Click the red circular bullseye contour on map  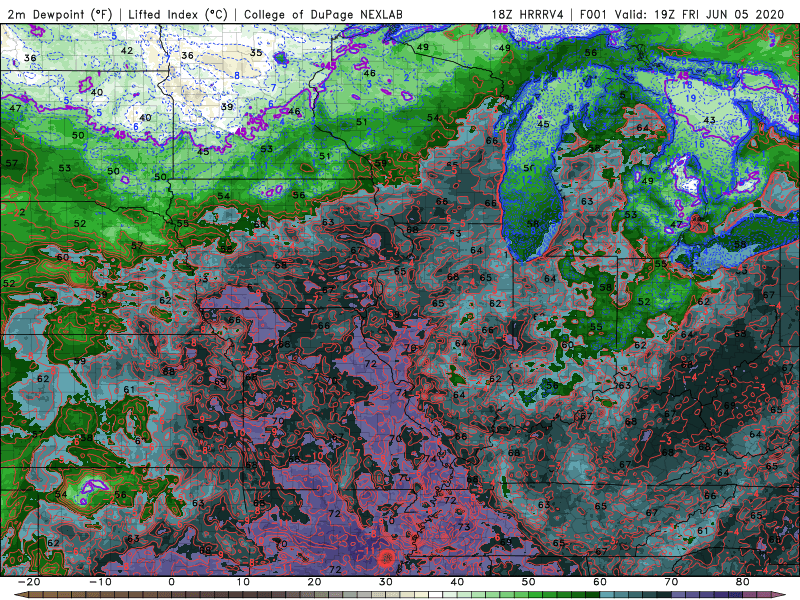pyautogui.click(x=386, y=559)
